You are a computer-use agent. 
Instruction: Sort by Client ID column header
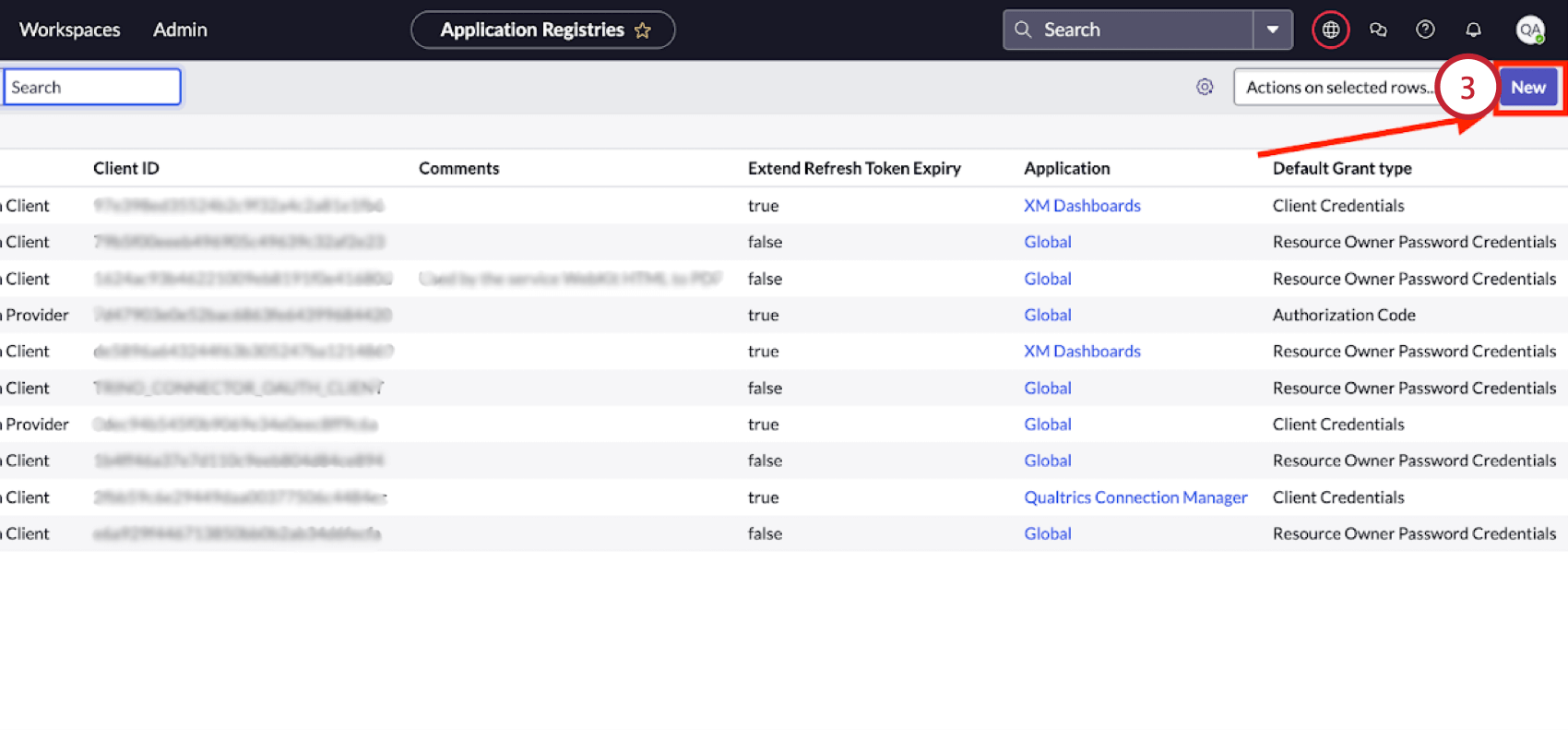coord(126,168)
